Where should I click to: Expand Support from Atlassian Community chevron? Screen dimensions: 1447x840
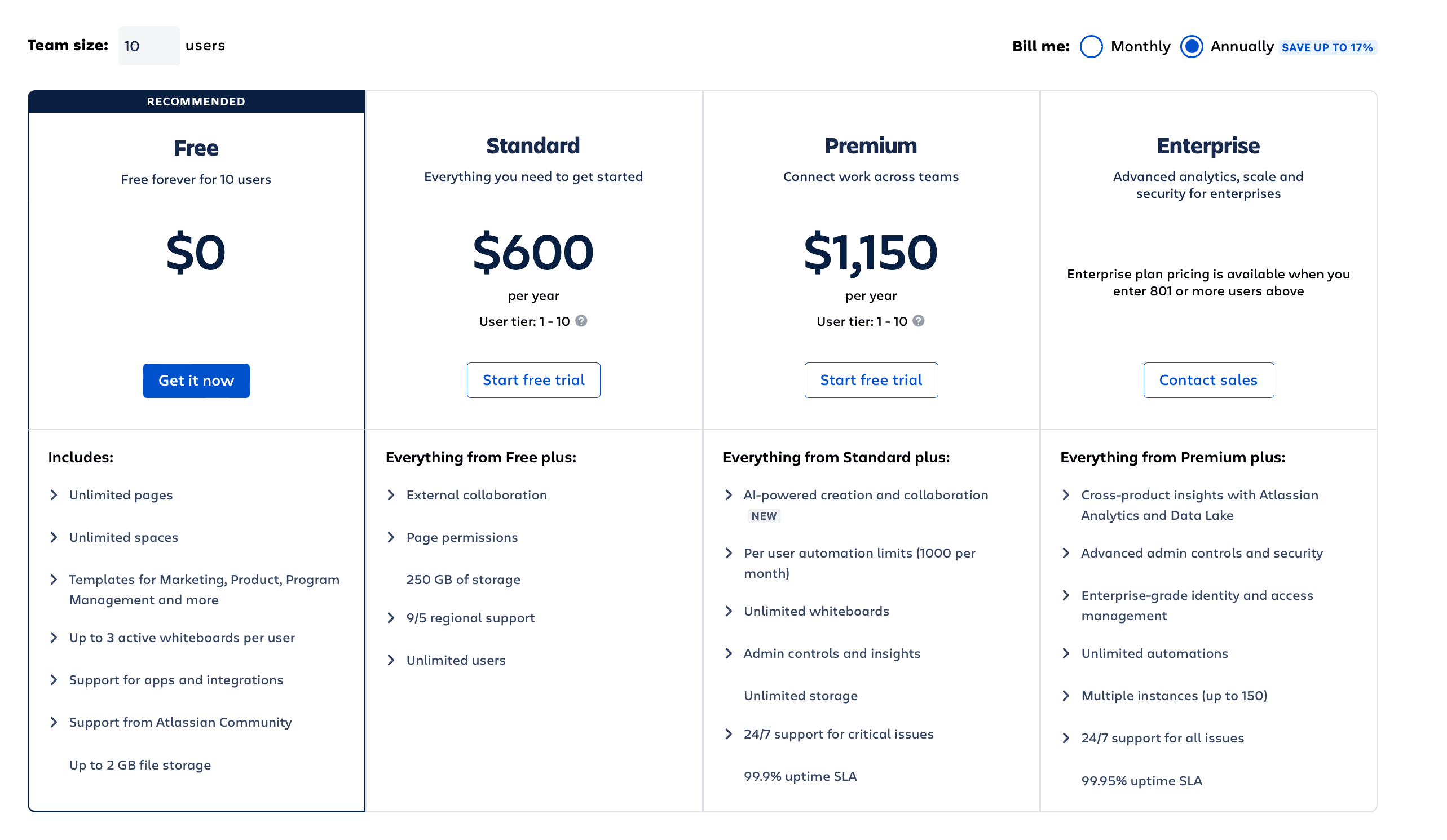[x=54, y=722]
